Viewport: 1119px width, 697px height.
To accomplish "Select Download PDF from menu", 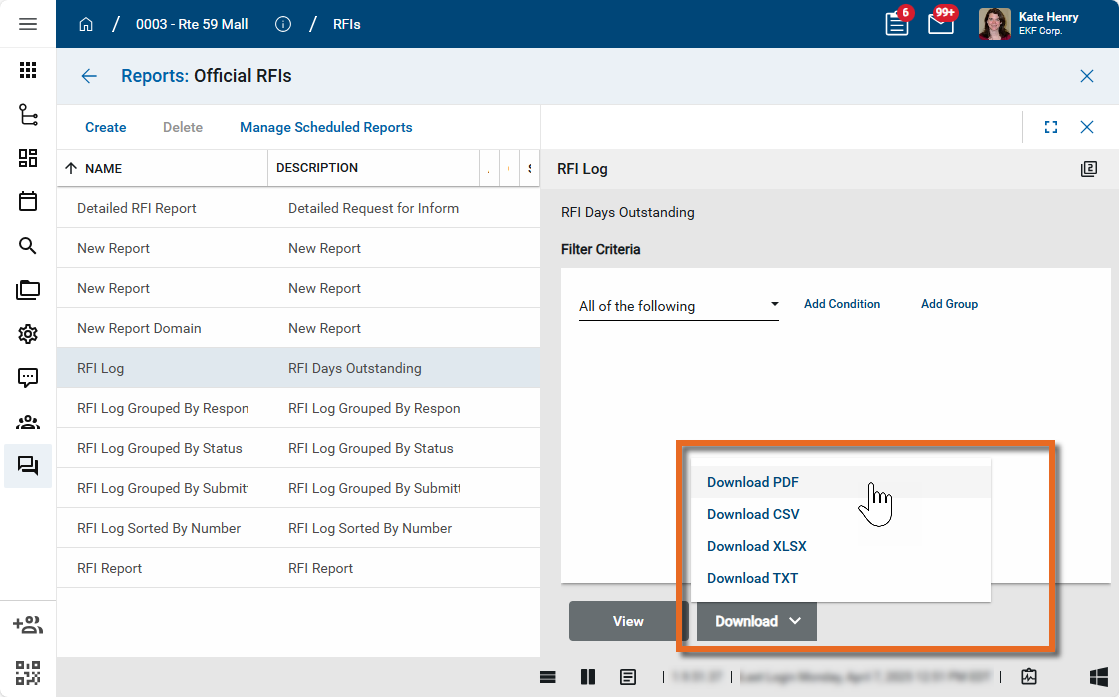I will click(753, 482).
